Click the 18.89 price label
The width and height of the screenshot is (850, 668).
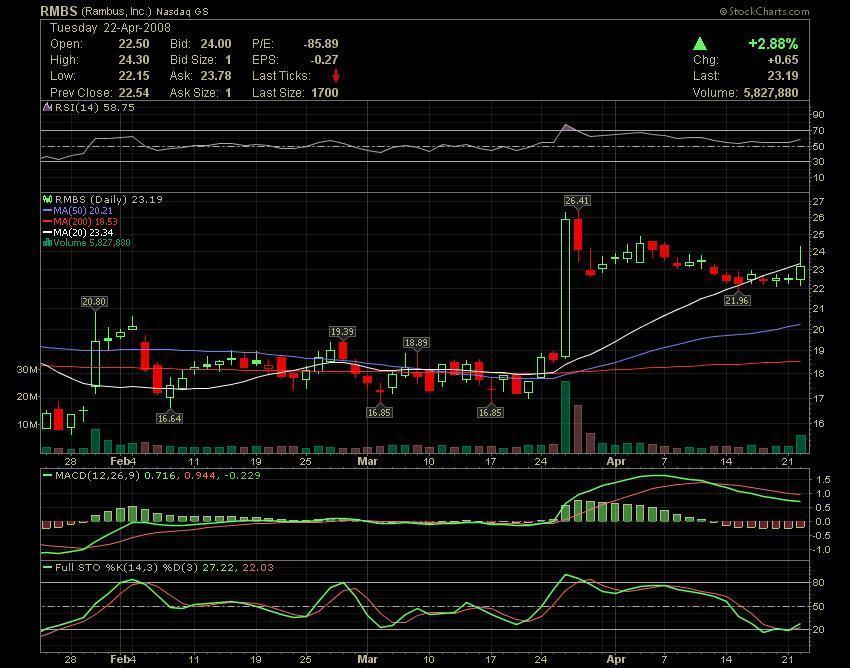[416, 342]
